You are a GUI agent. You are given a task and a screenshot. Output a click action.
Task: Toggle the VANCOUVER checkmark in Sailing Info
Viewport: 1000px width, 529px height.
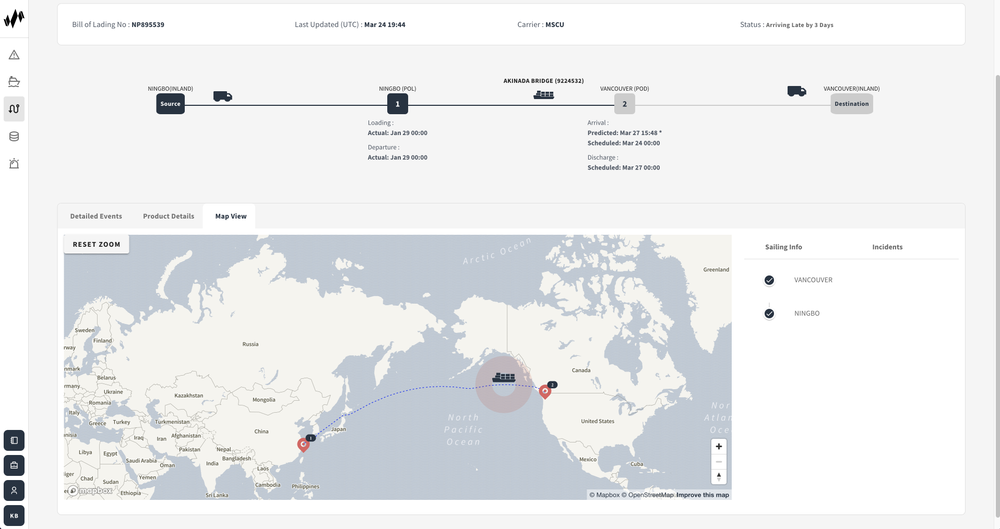click(x=769, y=280)
